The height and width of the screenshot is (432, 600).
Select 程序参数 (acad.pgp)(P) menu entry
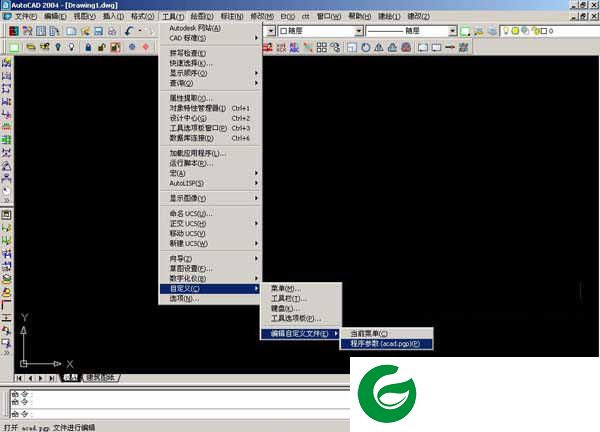tap(386, 344)
